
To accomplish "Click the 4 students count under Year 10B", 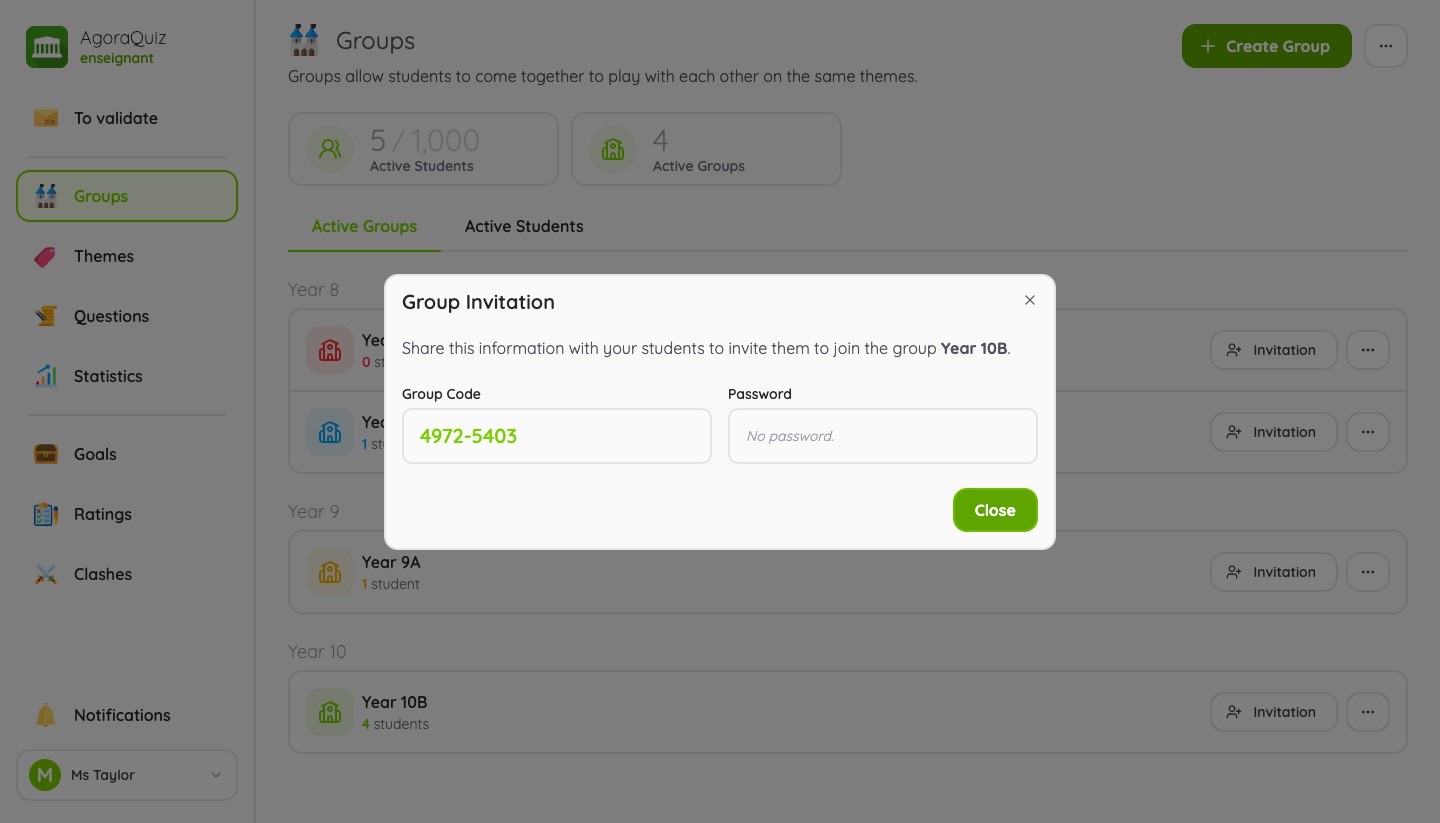I will click(x=395, y=724).
